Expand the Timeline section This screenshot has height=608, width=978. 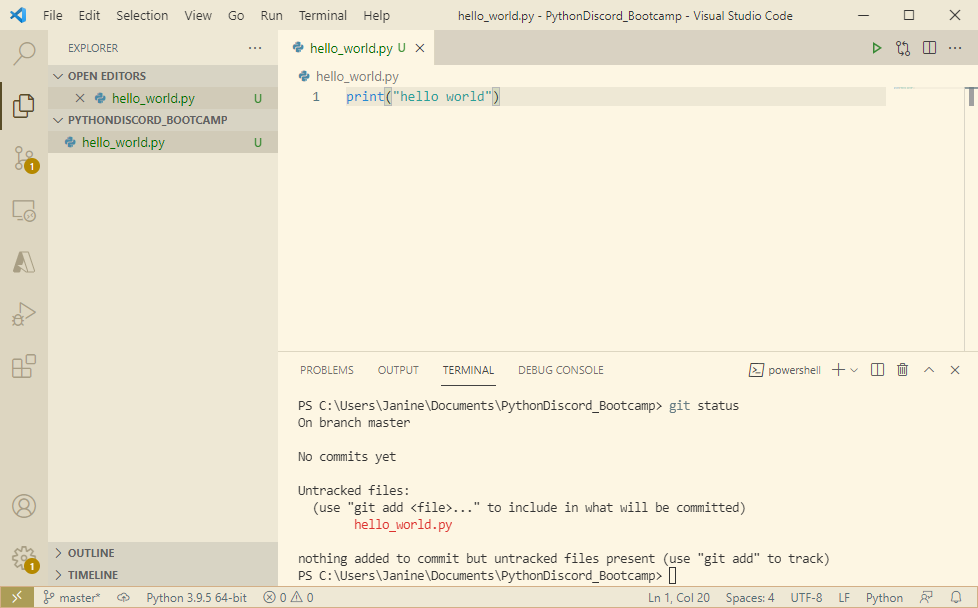pos(163,575)
